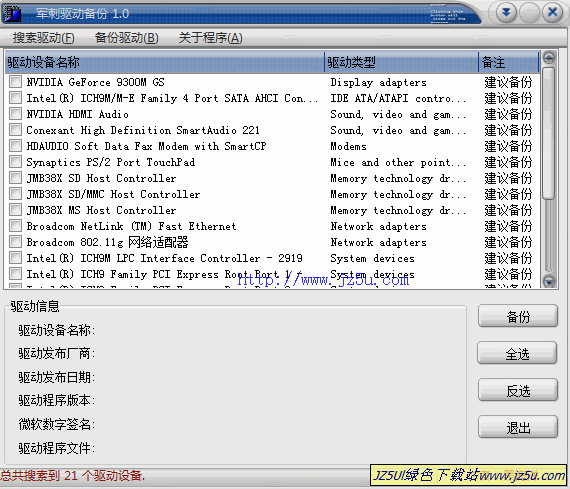Open the 搜索驱动(F) menu

44,38
